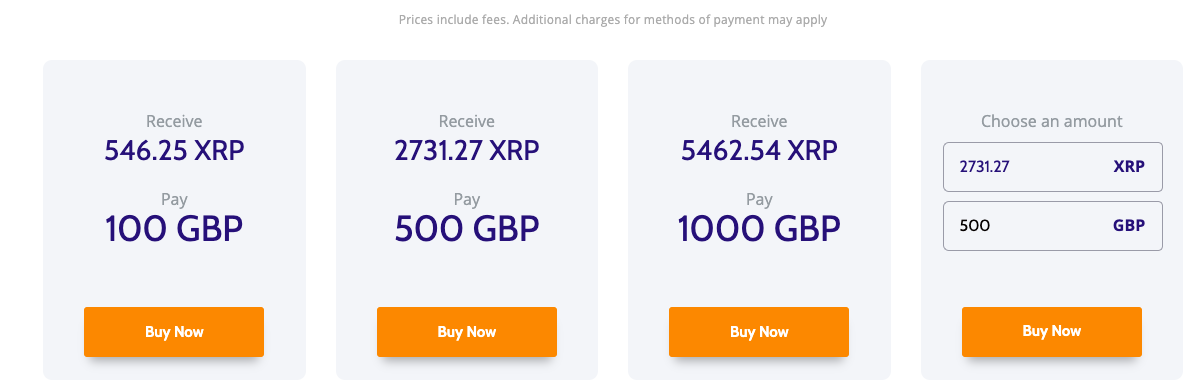The width and height of the screenshot is (1195, 390).
Task: Click Buy Now under Choose an amount
Action: coord(1052,331)
